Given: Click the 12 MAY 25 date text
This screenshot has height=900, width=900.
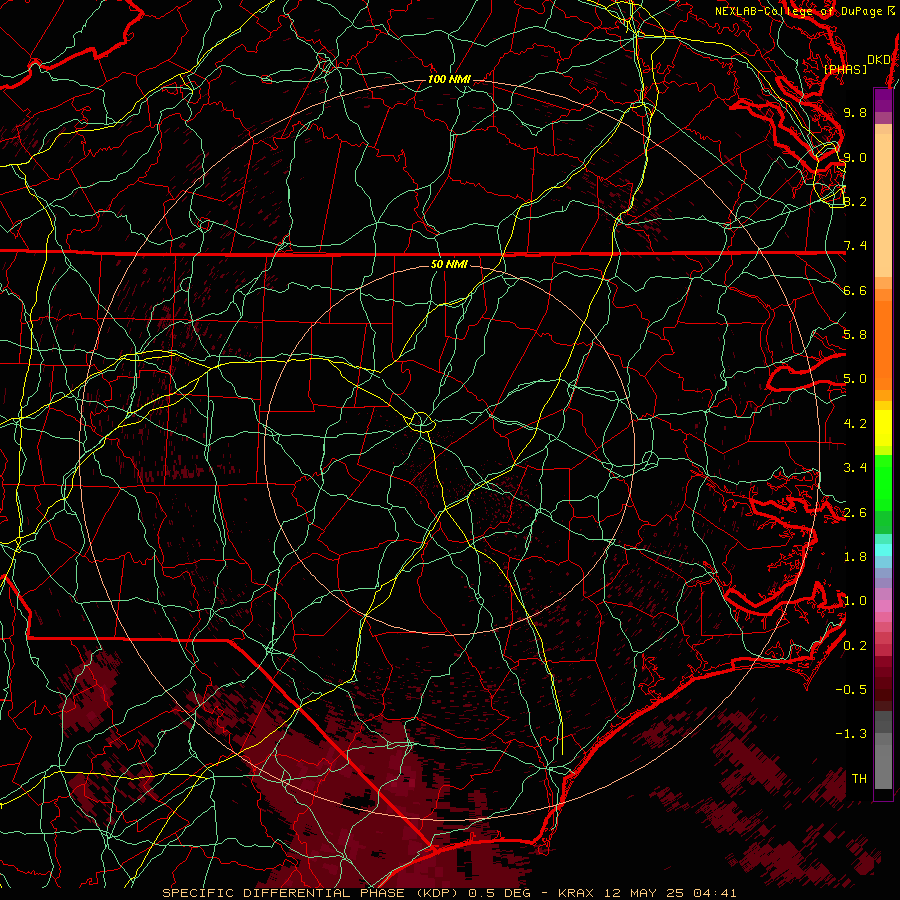Looking at the screenshot, I should (x=645, y=893).
